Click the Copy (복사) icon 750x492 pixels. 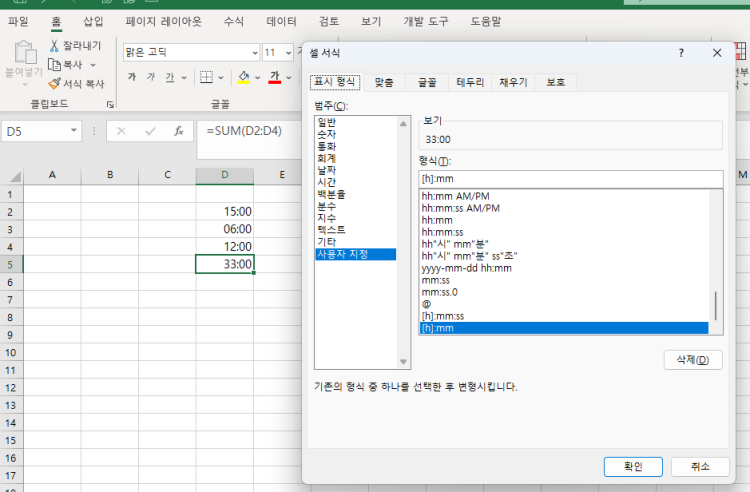tap(55, 65)
